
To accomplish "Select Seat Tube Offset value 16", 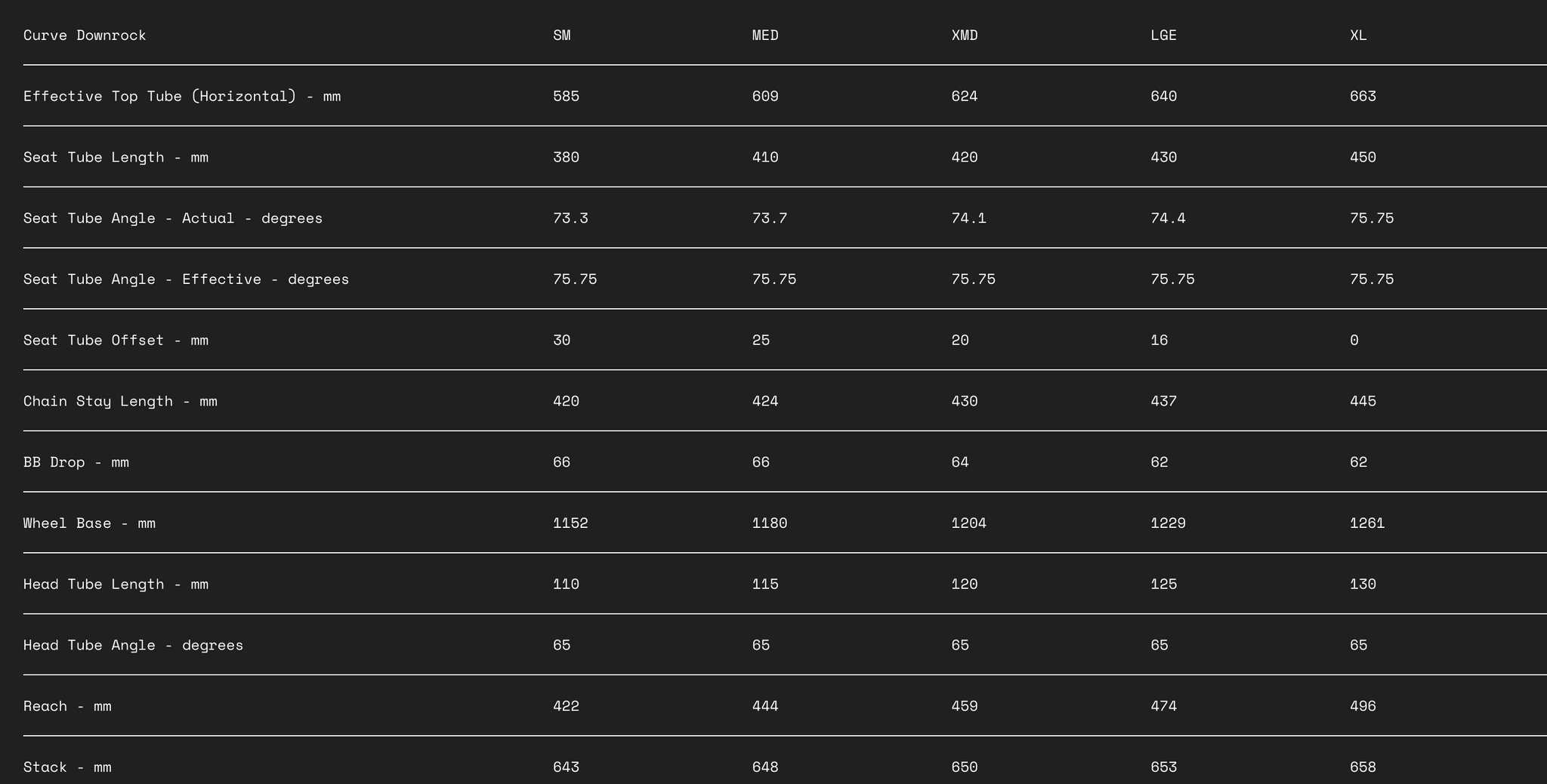I will 1159,341.
